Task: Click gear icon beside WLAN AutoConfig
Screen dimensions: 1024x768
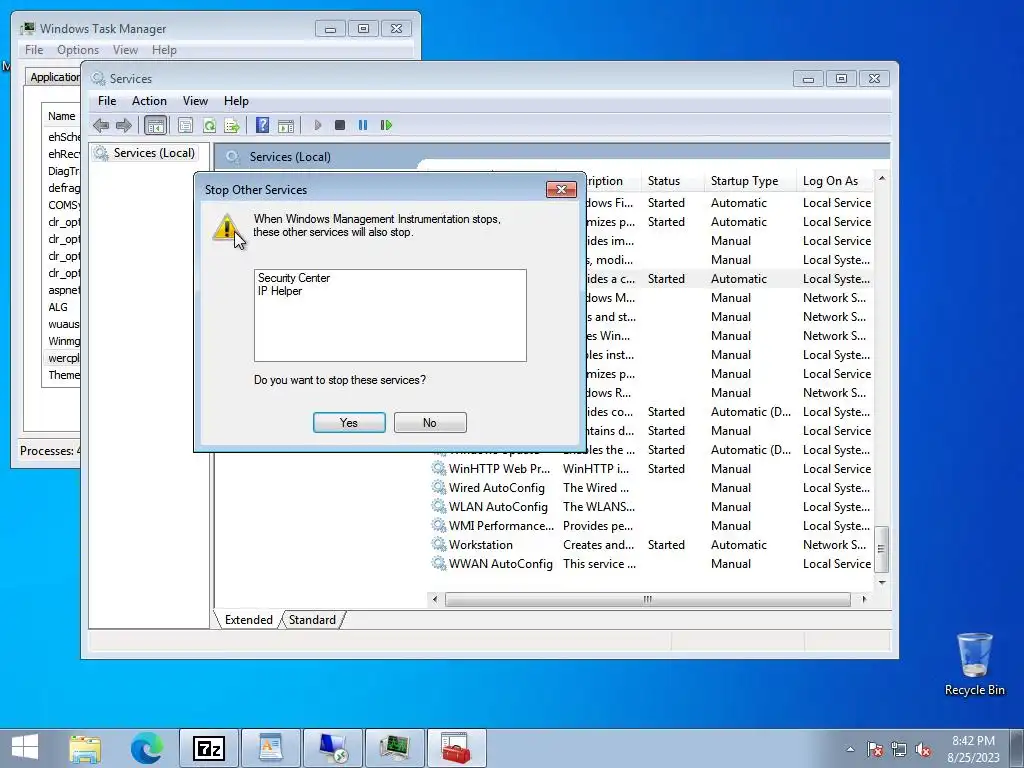Action: 438,506
